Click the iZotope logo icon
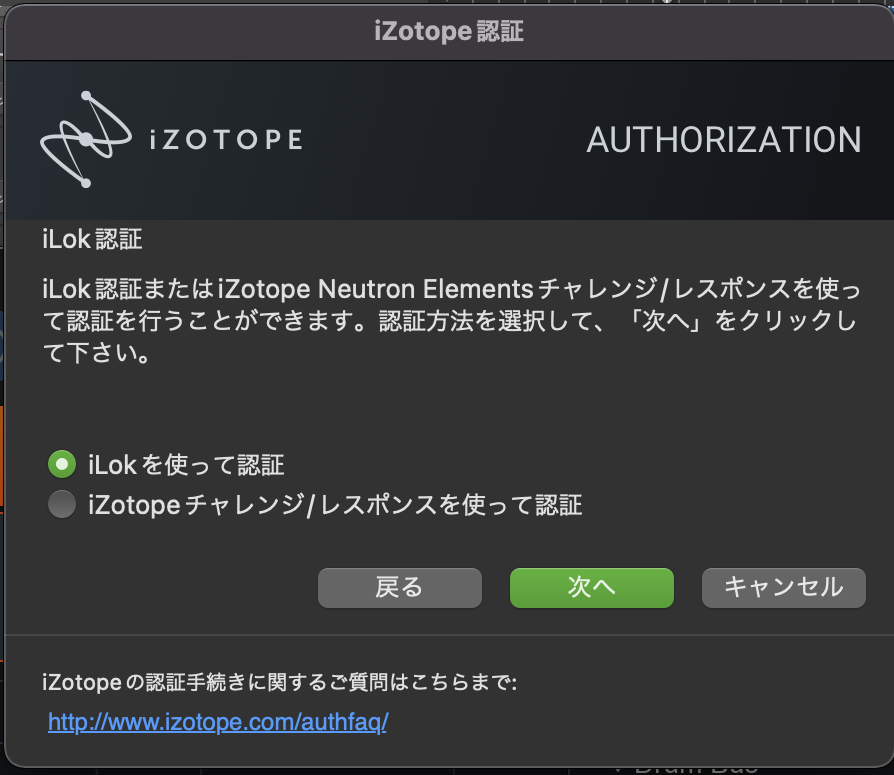The image size is (894, 775). click(x=86, y=139)
